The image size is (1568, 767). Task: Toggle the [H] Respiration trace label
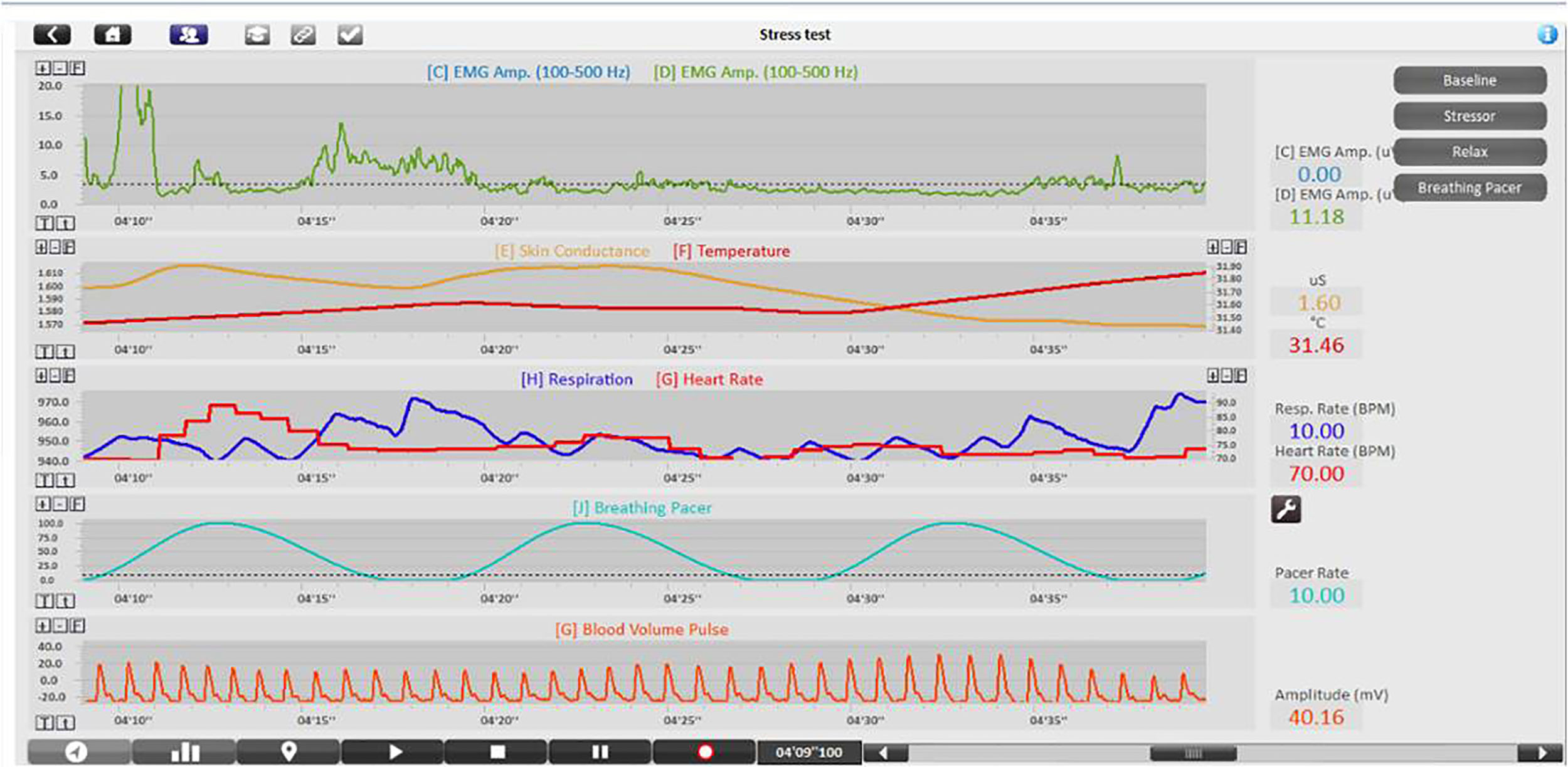point(576,379)
